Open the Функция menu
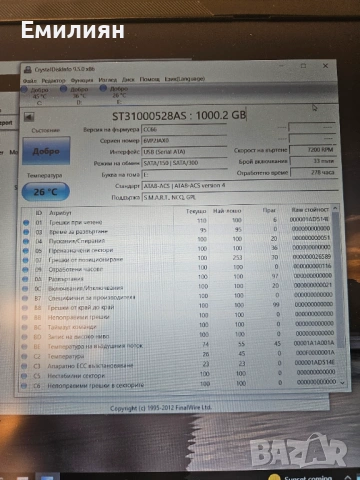The image size is (360, 480). [x=82, y=81]
